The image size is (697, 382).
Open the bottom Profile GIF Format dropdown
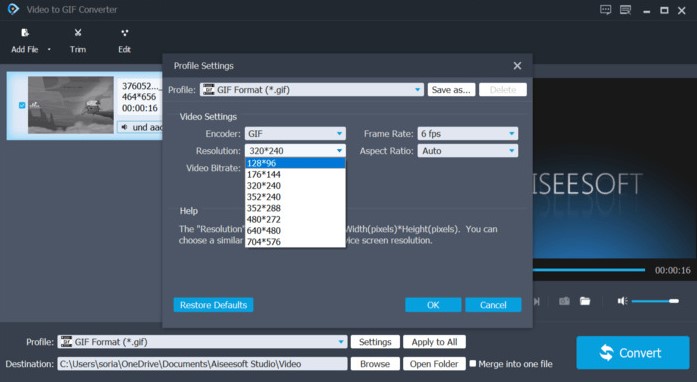point(202,342)
